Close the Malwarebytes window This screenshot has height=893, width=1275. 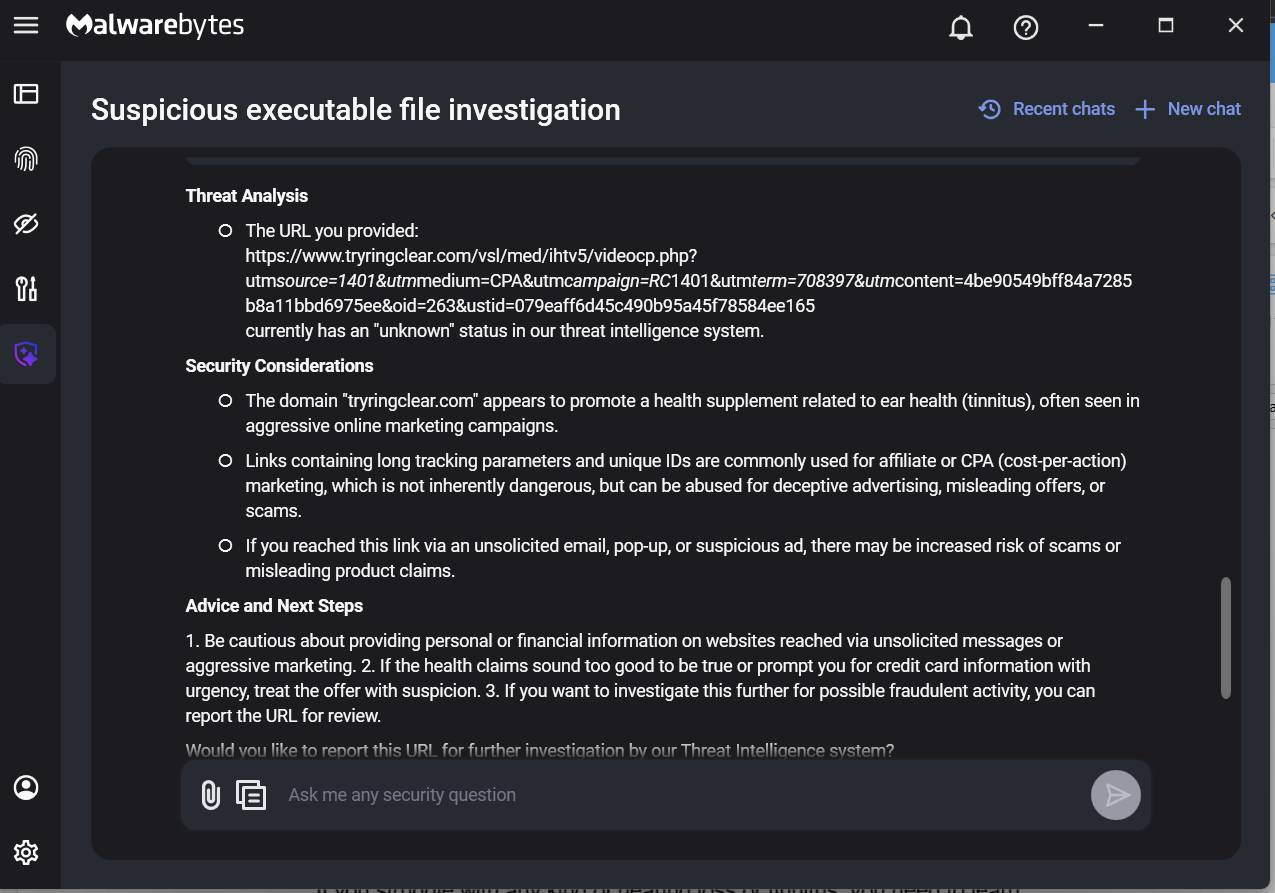1236,26
